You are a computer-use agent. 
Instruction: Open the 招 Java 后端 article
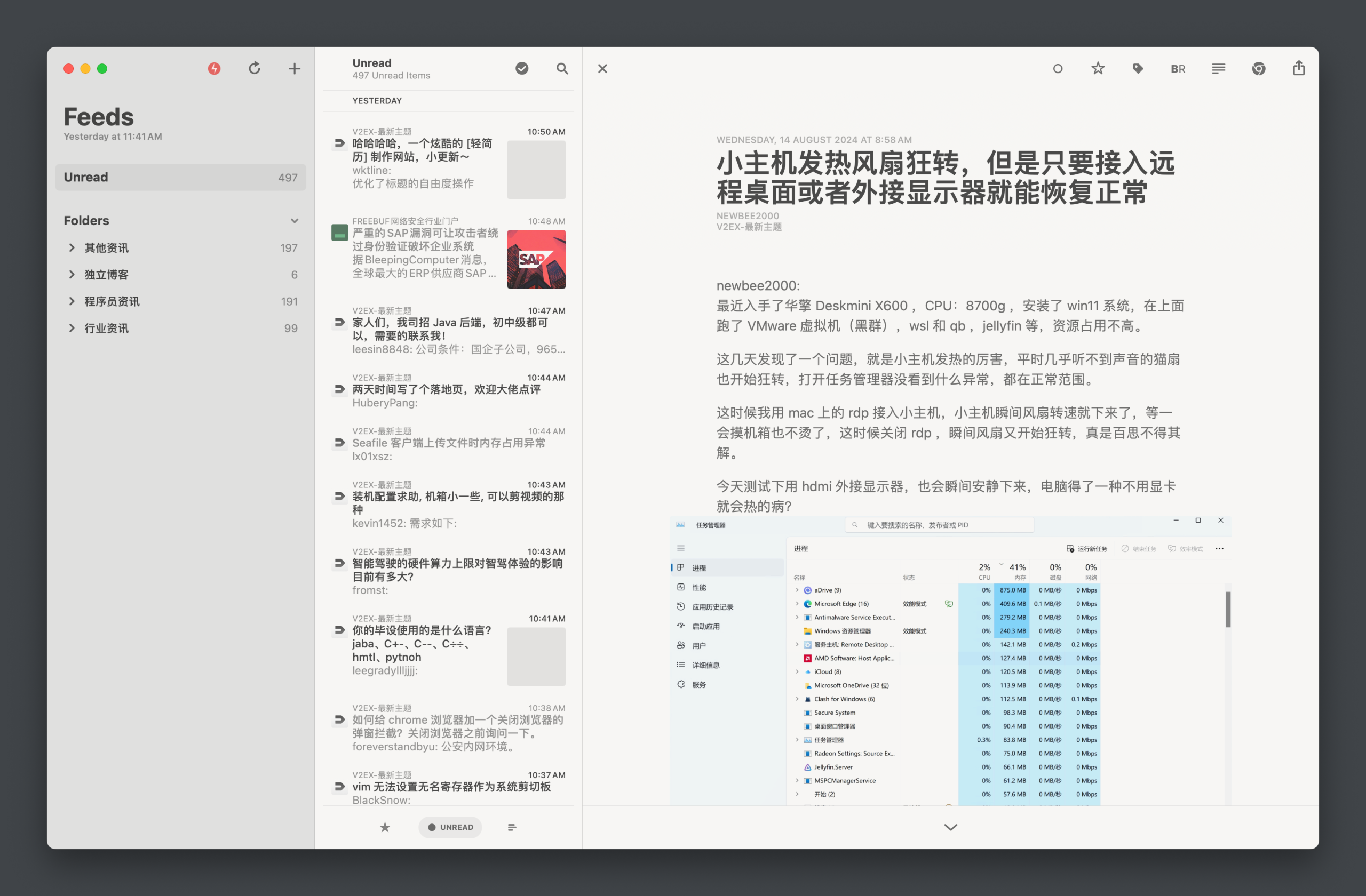(x=449, y=331)
